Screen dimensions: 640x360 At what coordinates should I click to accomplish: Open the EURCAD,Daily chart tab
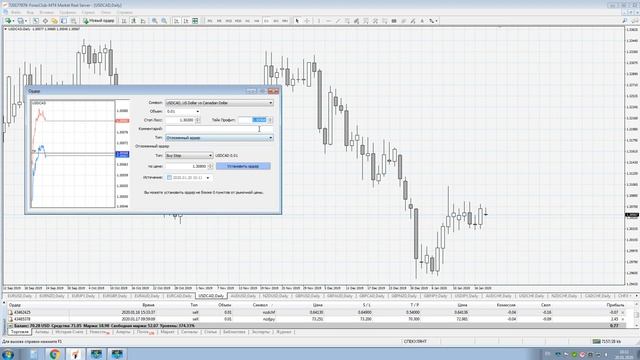coord(179,296)
